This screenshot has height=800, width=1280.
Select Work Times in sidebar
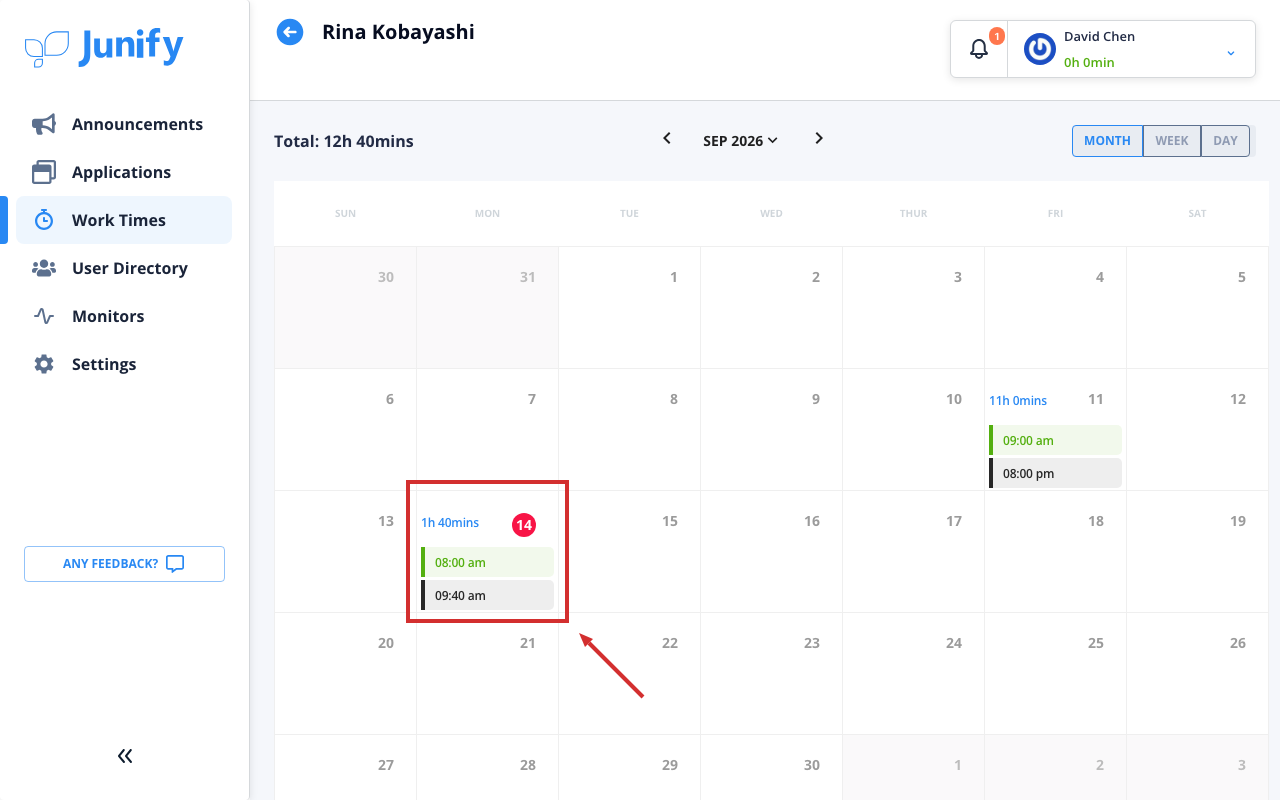(x=124, y=220)
